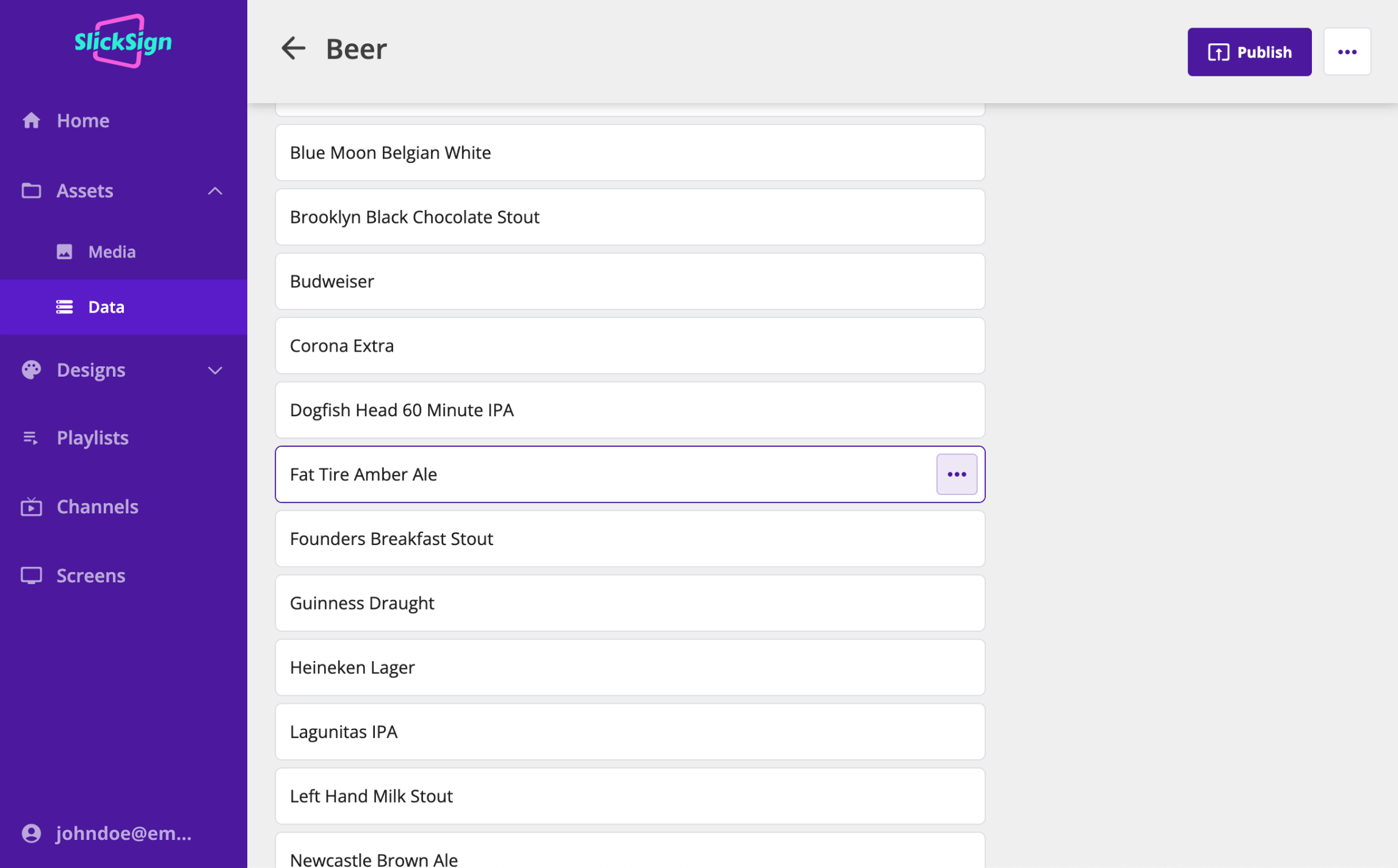This screenshot has width=1398, height=868.
Task: Click the Designs palette icon
Action: click(31, 370)
